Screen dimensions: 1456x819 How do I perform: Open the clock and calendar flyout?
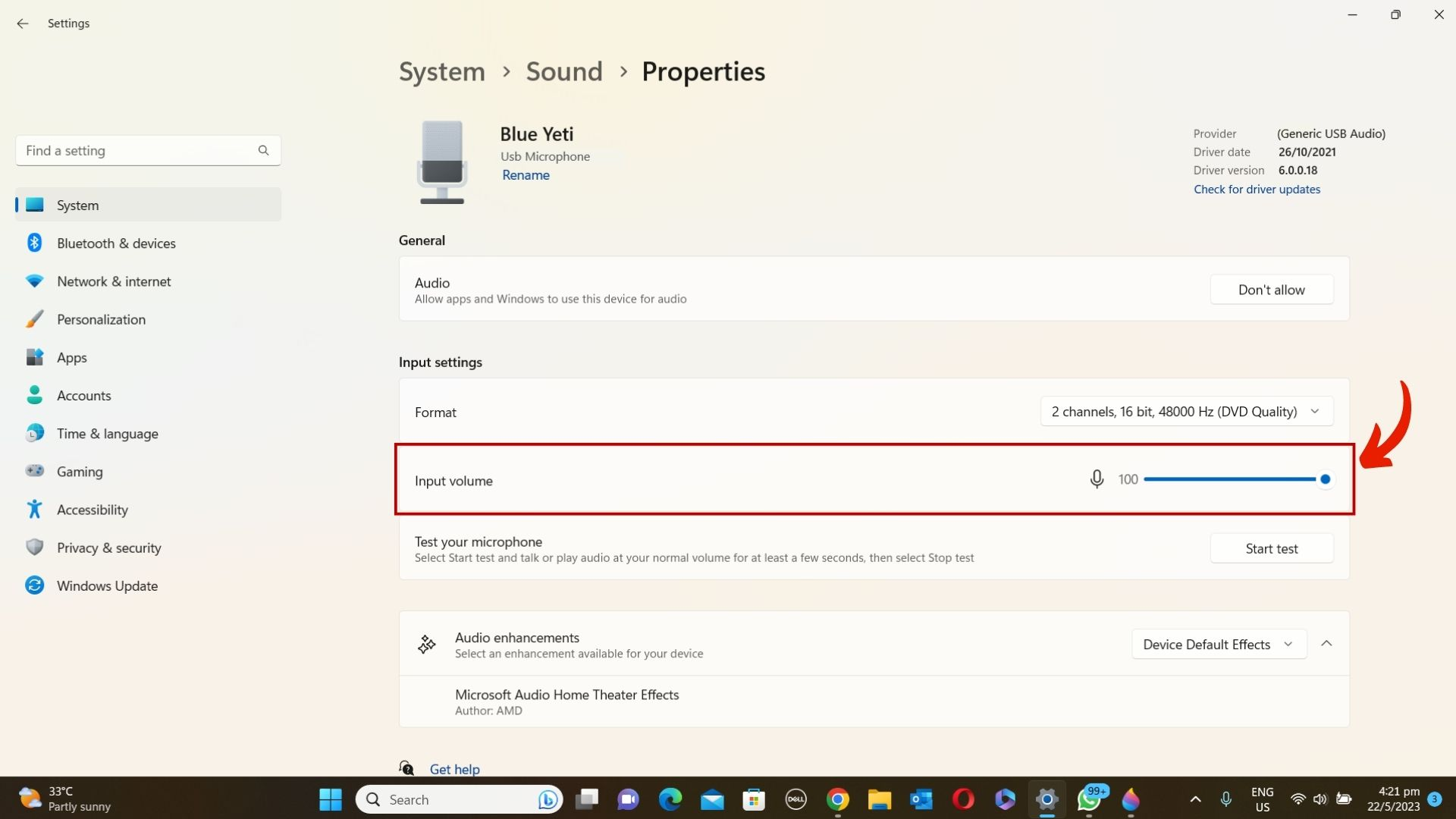(x=1394, y=799)
